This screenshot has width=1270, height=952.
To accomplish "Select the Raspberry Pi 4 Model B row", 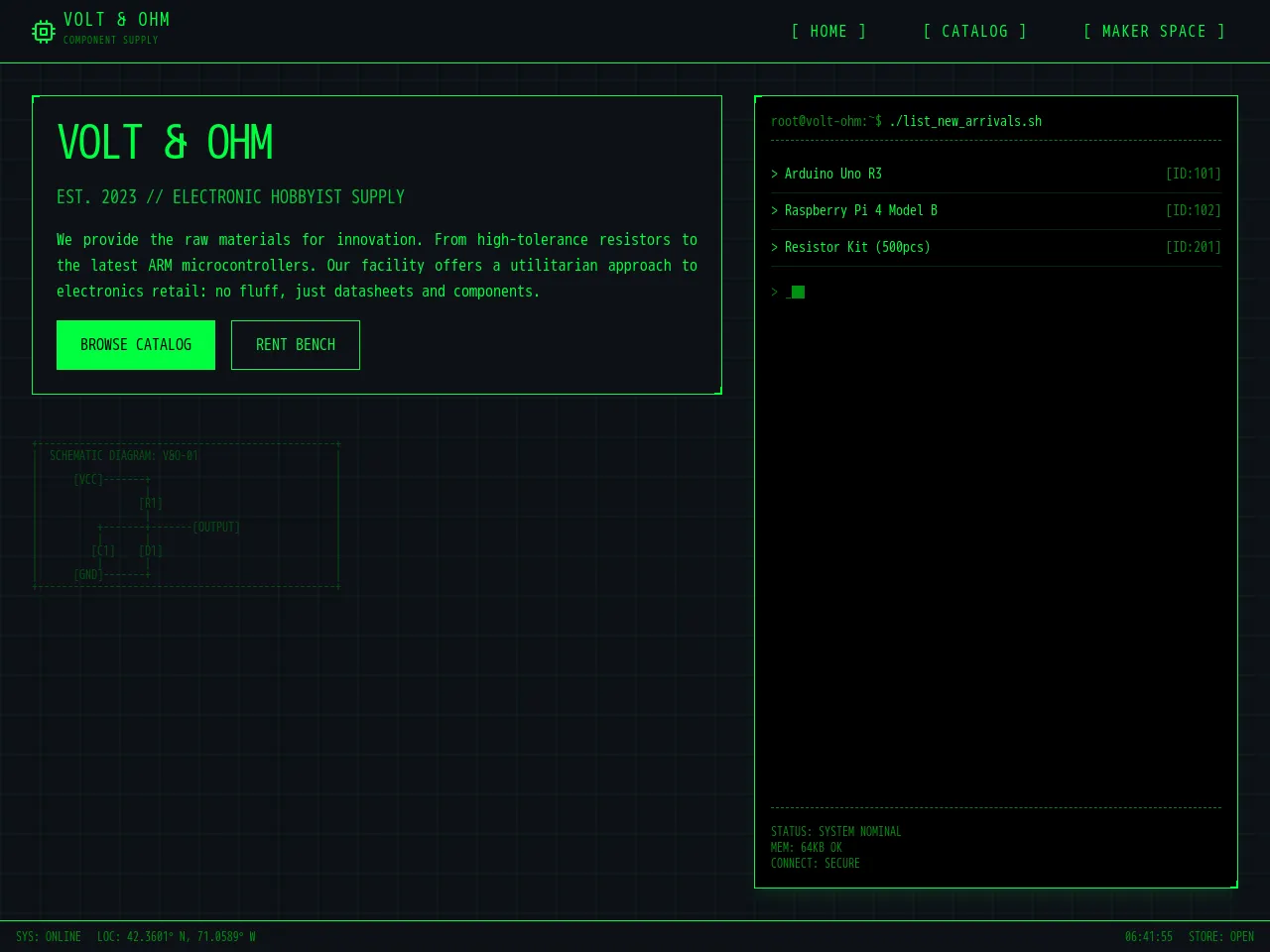I will [x=996, y=210].
